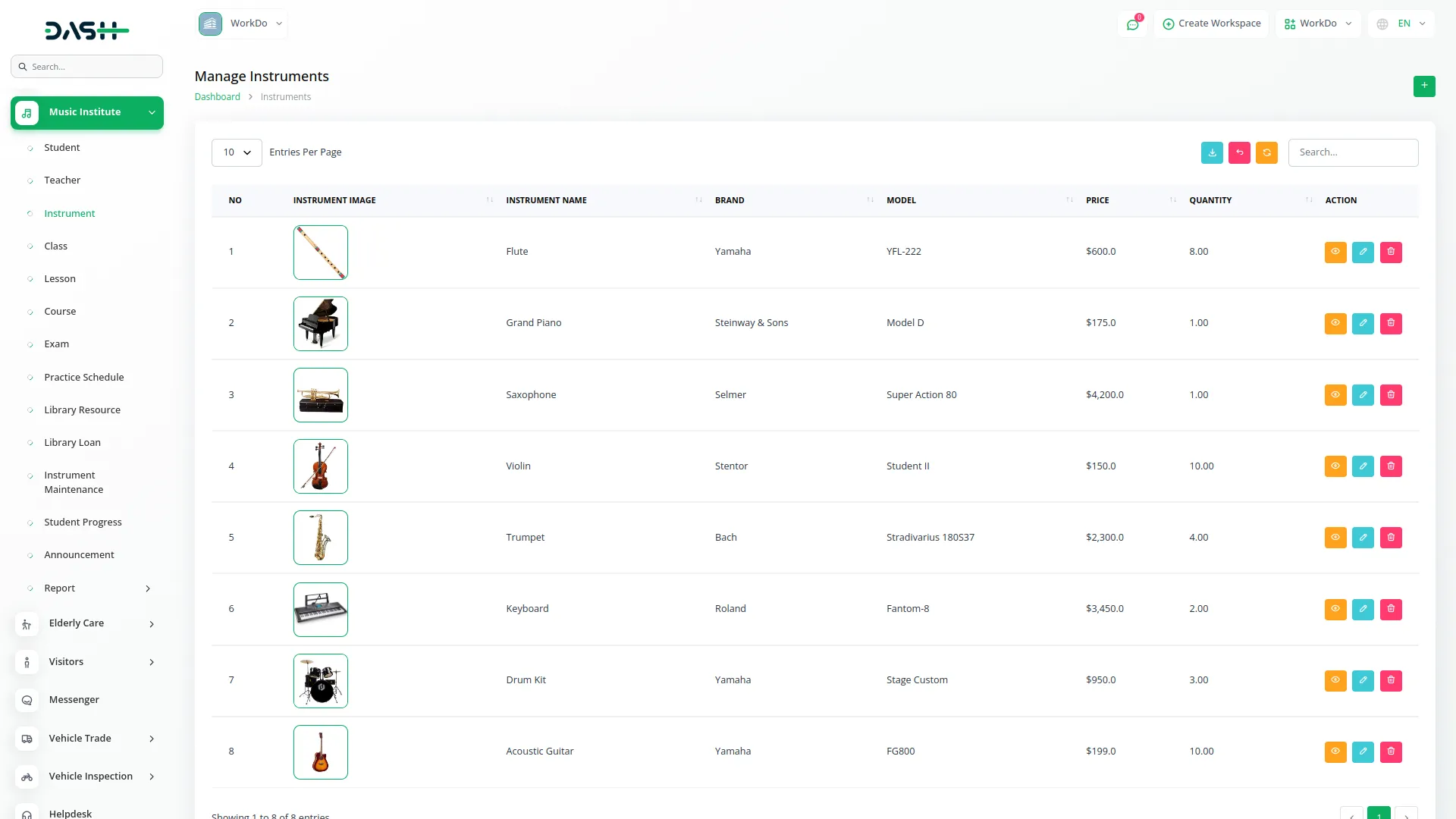The width and height of the screenshot is (1456, 819).
Task: Delete the Flute instrument row
Action: point(1391,252)
